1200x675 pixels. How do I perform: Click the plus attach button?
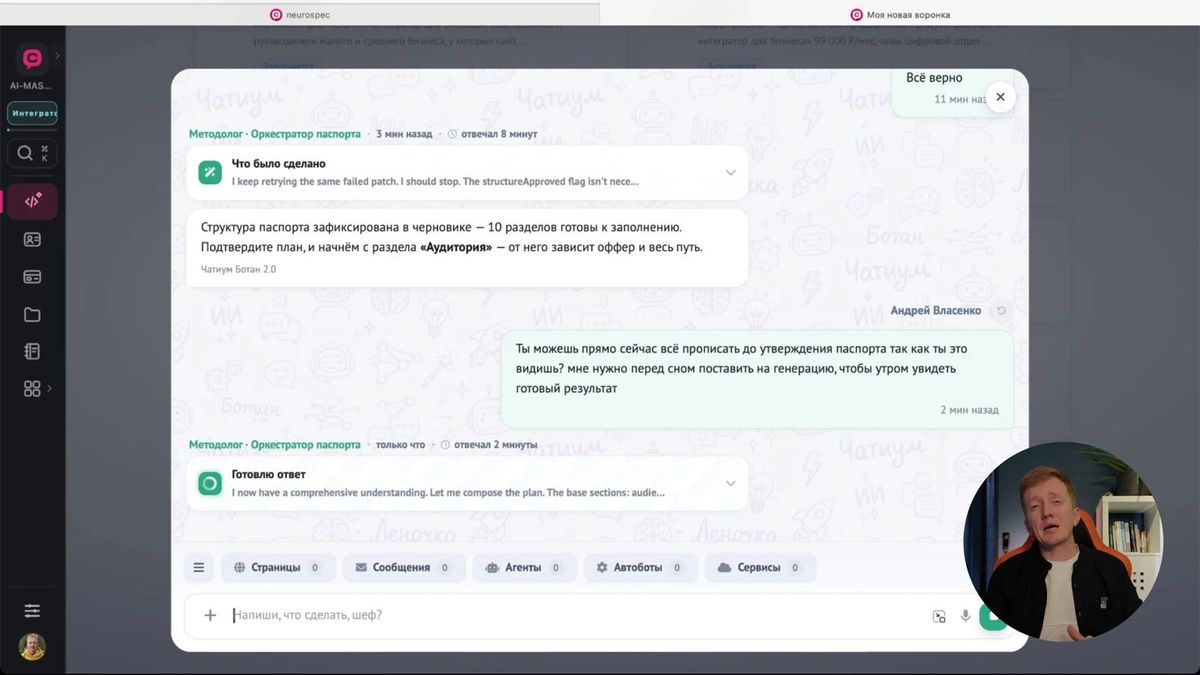(x=210, y=616)
